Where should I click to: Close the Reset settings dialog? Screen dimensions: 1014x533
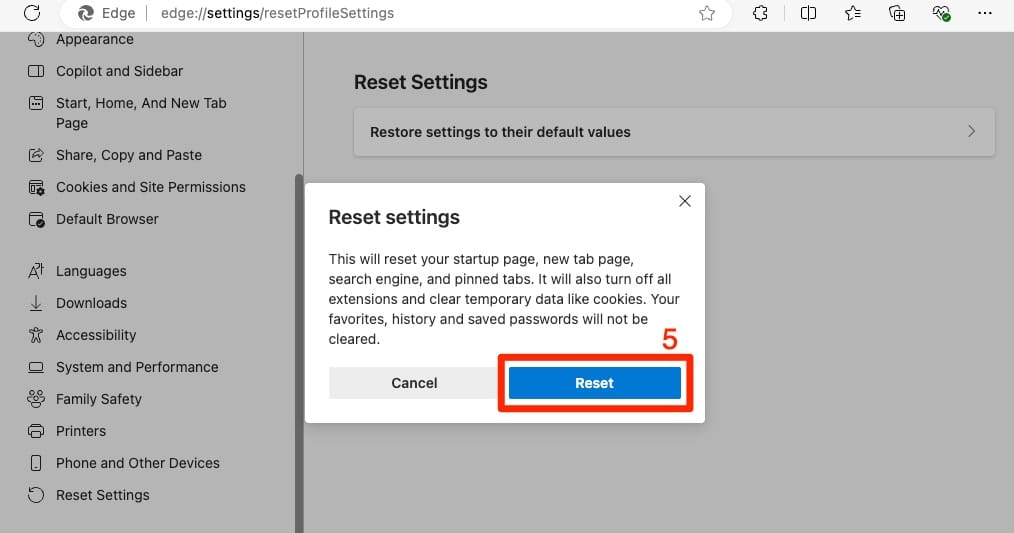[685, 201]
